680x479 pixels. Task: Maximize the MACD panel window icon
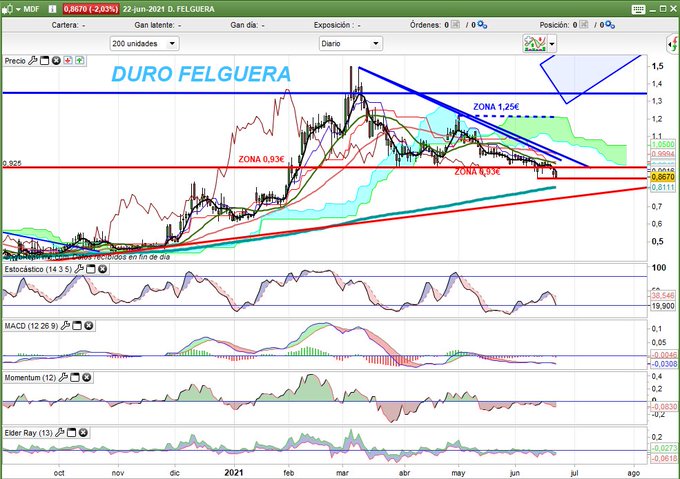point(77,326)
